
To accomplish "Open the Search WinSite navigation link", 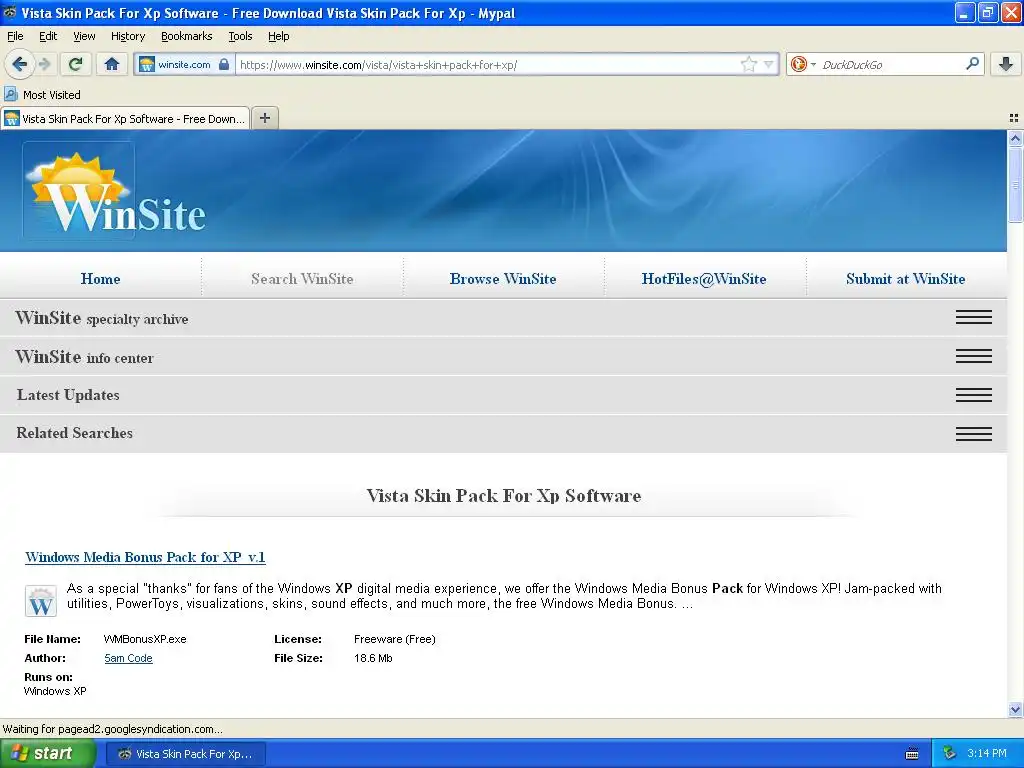I will (x=302, y=279).
